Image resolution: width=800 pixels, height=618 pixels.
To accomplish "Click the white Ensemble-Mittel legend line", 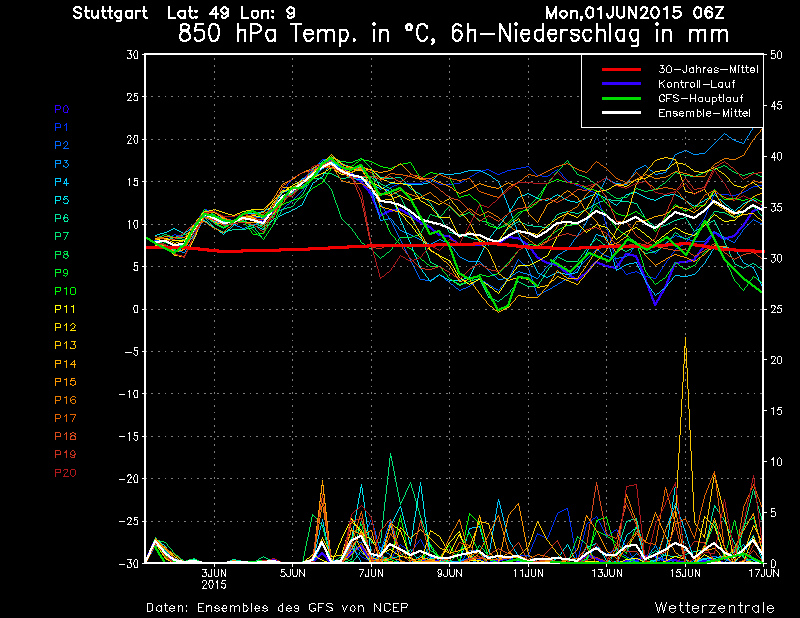I will coord(621,113).
